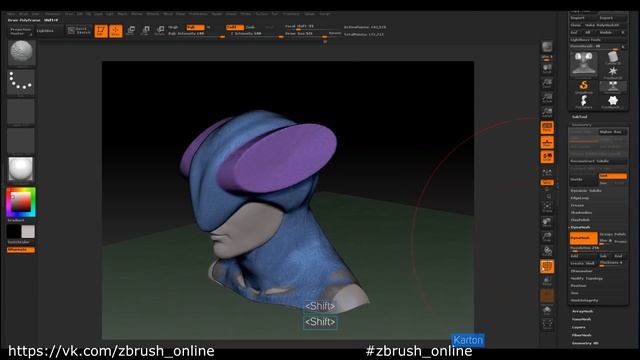Image resolution: width=640 pixels, height=360 pixels.
Task: Select the SimpleBrush tool thumbnail
Action: click(584, 87)
